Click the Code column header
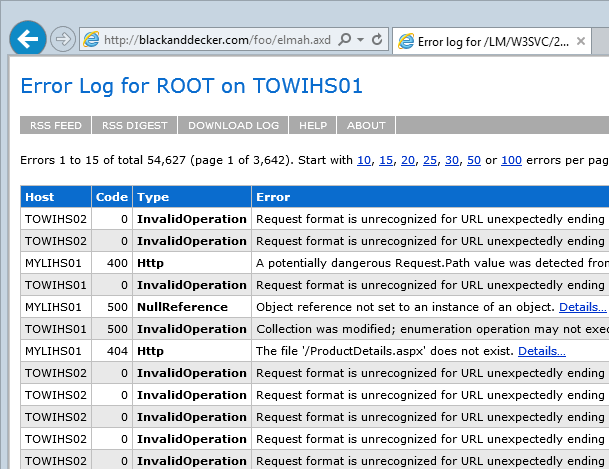Image resolution: width=609 pixels, height=469 pixels. 112,197
